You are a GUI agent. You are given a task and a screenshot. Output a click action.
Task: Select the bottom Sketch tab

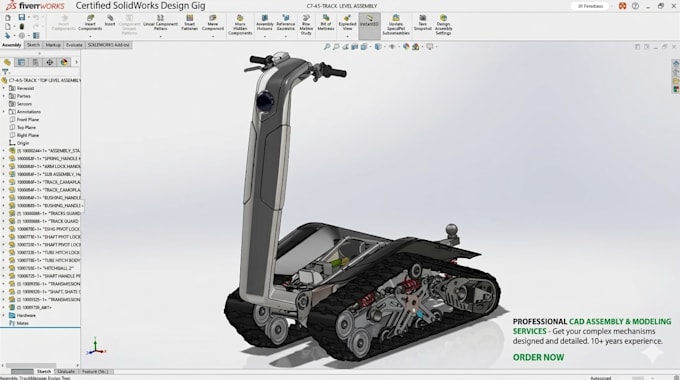[44, 372]
